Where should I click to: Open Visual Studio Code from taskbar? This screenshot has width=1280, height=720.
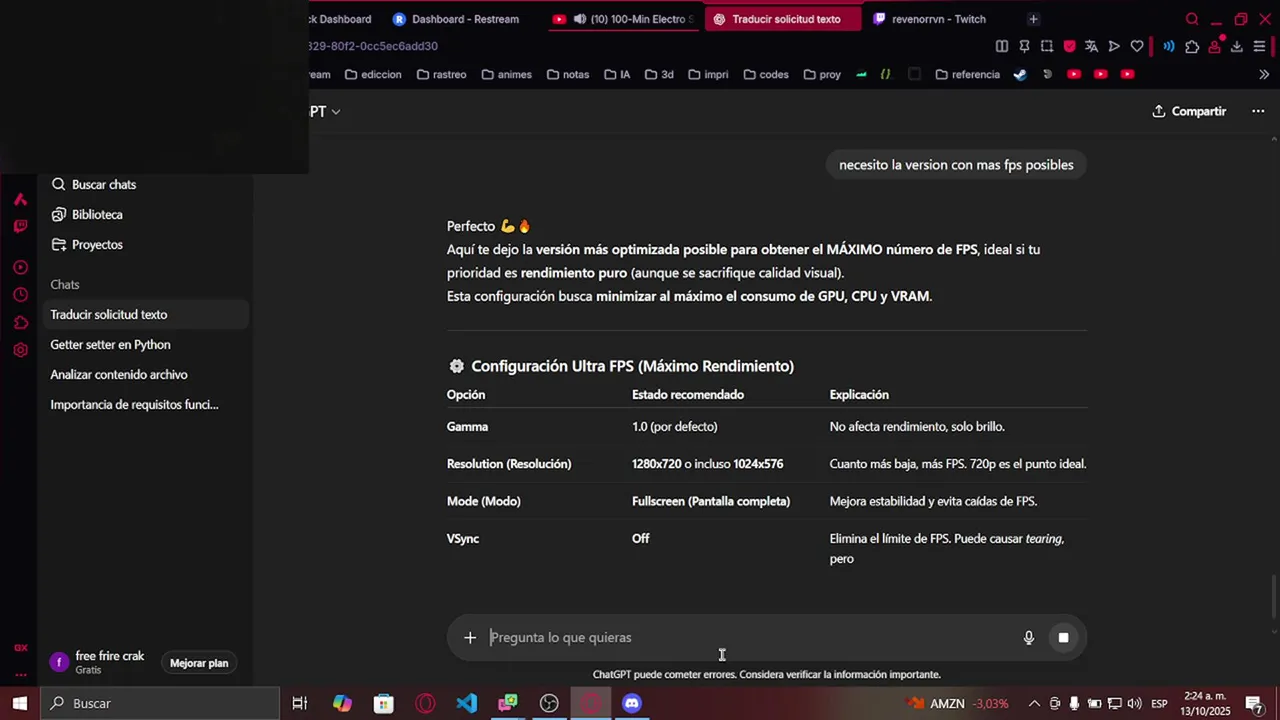[x=467, y=704]
